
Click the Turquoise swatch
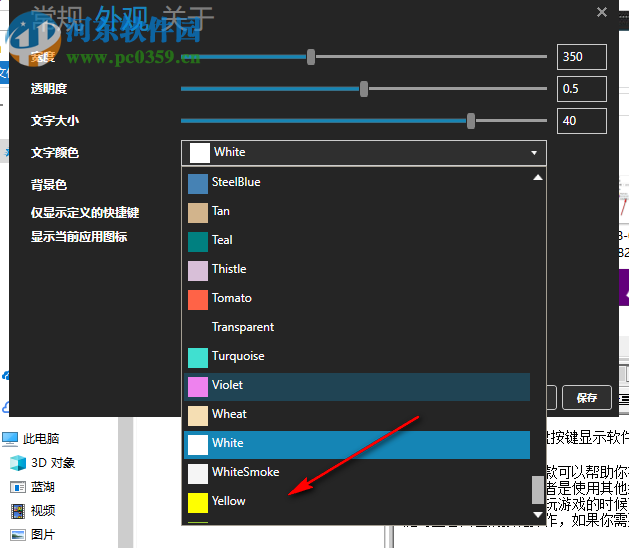198,358
